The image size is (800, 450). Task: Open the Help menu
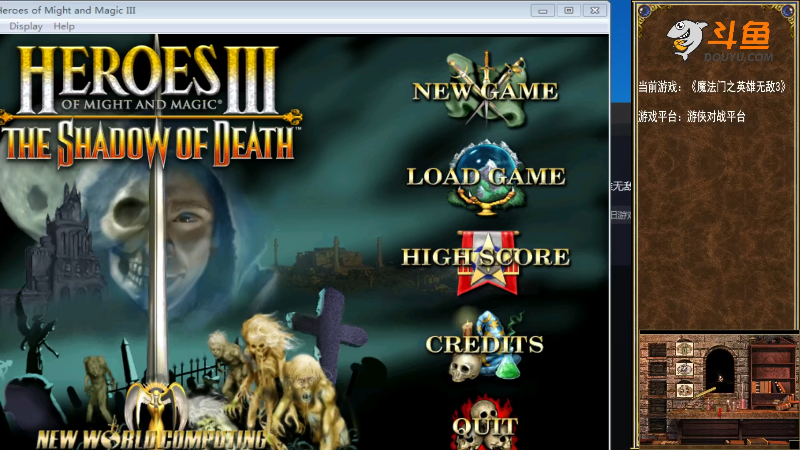pyautogui.click(x=64, y=26)
